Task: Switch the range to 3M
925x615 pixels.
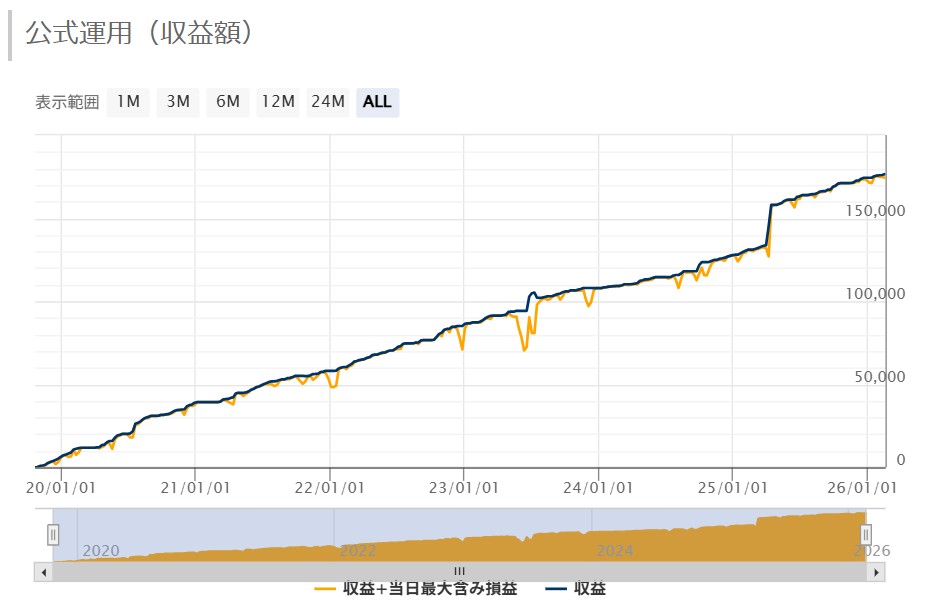Action: click(178, 102)
